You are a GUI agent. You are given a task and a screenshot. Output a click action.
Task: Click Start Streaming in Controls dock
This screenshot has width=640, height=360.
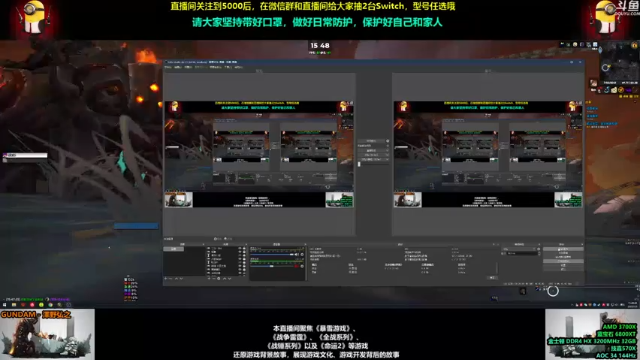[x=563, y=249]
